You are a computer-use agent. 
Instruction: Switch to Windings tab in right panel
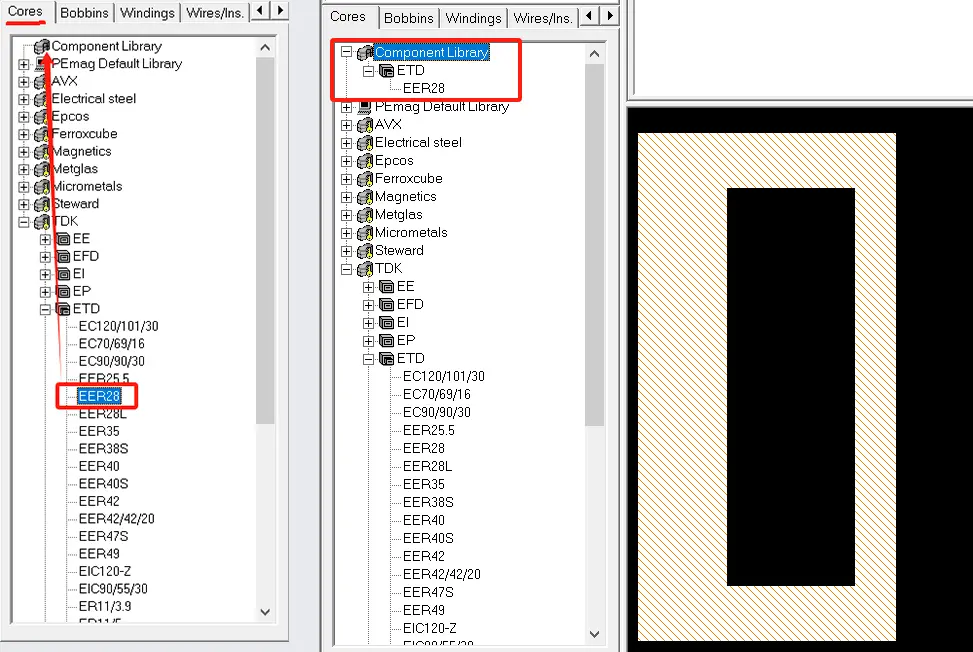click(x=473, y=19)
